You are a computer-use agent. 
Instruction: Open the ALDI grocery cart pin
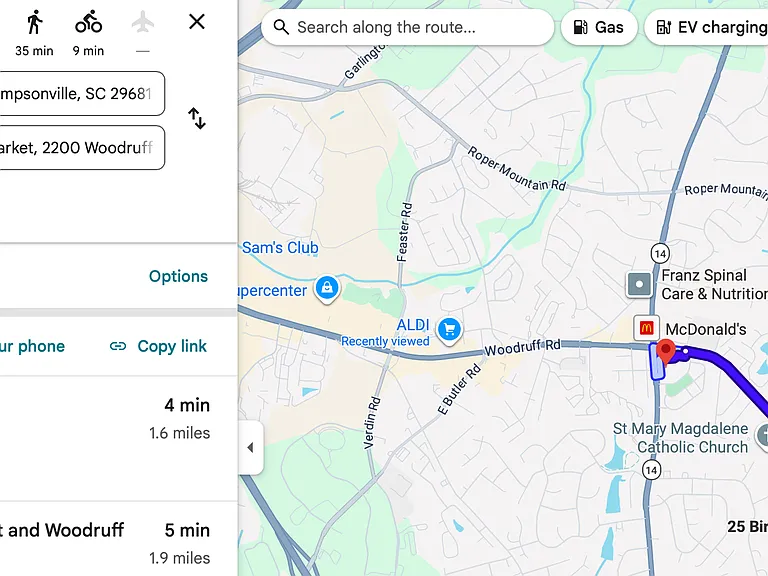(x=450, y=330)
